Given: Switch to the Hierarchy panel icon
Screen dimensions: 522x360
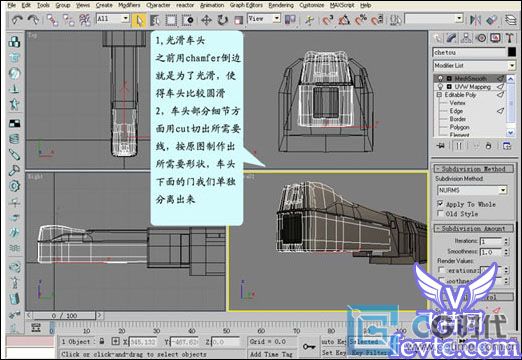Looking at the screenshot, I should pos(467,38).
